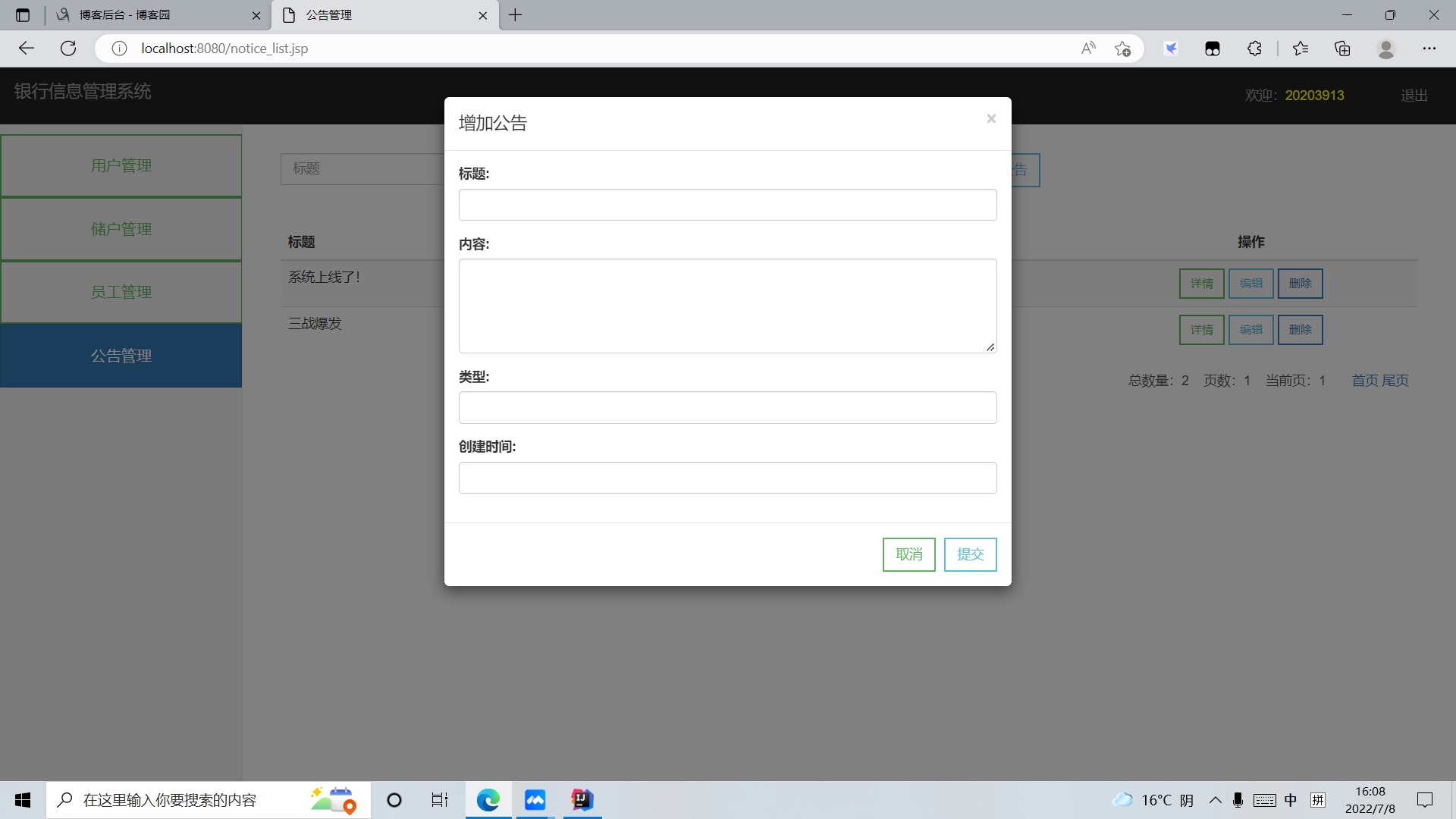Open browser extensions puzzle icon
Image resolution: width=1456 pixels, height=819 pixels.
click(1254, 49)
